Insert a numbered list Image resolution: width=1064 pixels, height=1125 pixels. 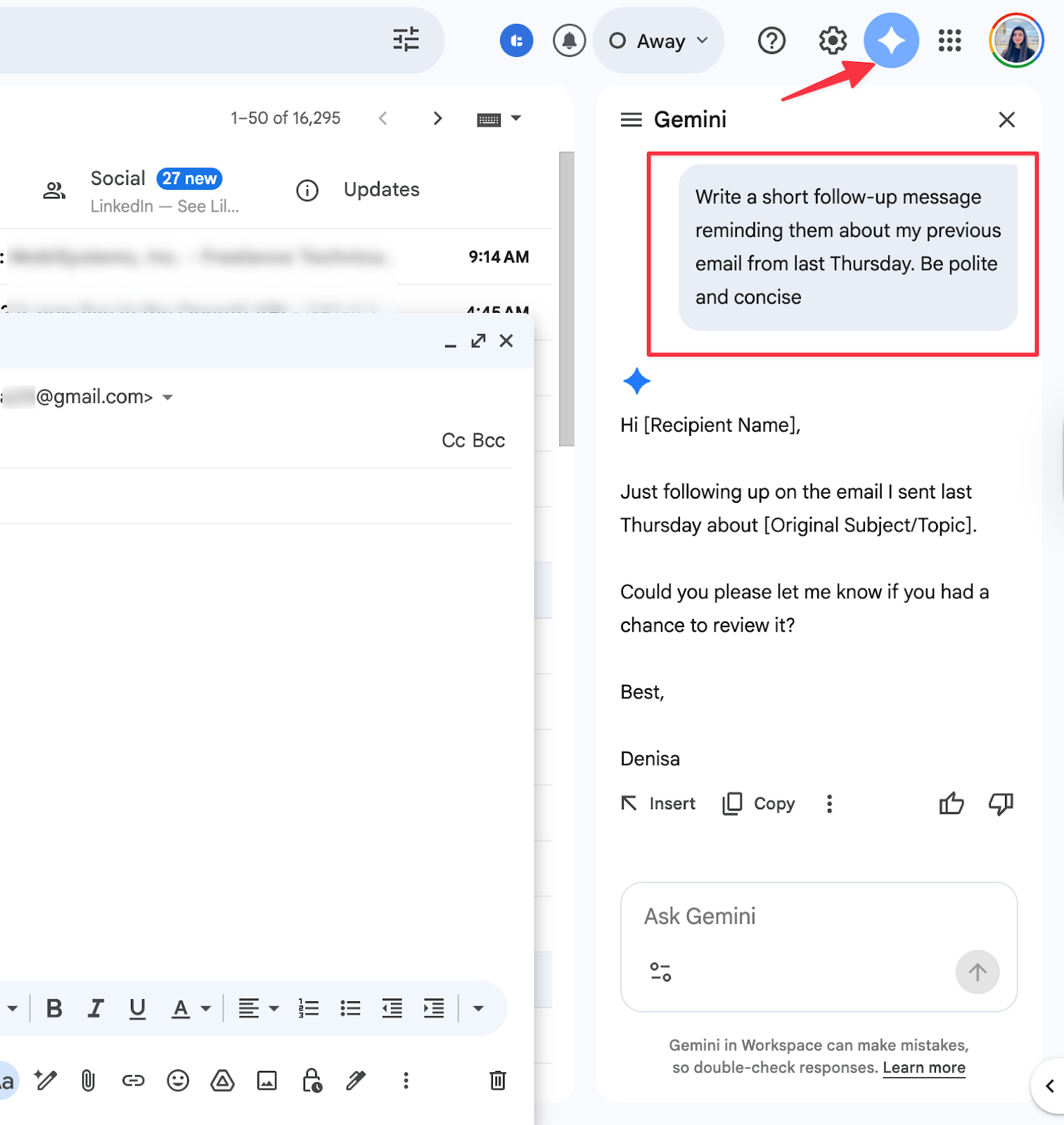click(x=309, y=1008)
